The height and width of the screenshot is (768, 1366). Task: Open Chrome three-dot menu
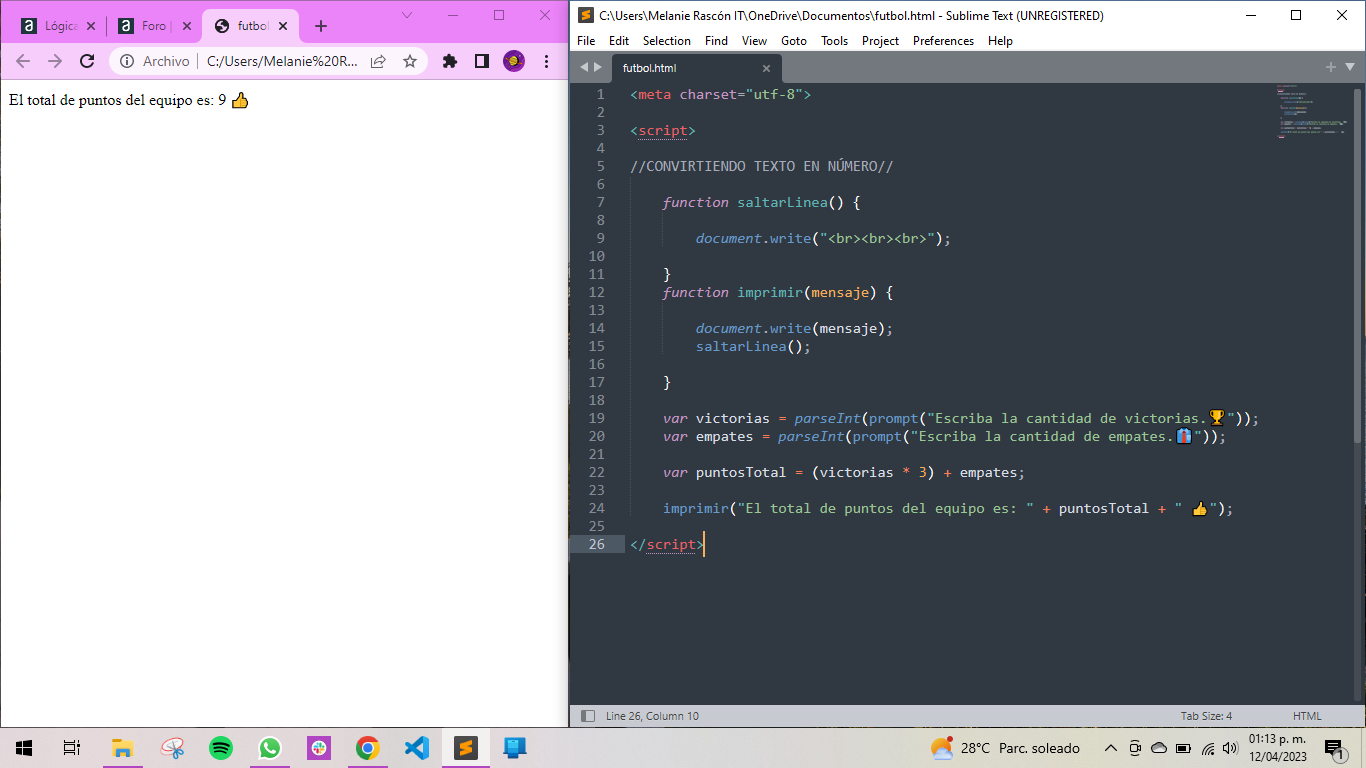point(546,61)
